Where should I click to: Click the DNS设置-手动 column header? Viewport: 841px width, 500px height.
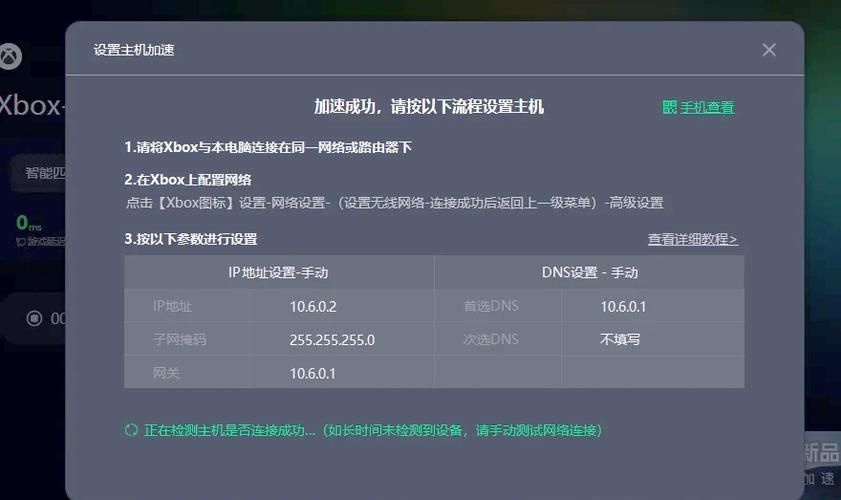pyautogui.click(x=589, y=272)
